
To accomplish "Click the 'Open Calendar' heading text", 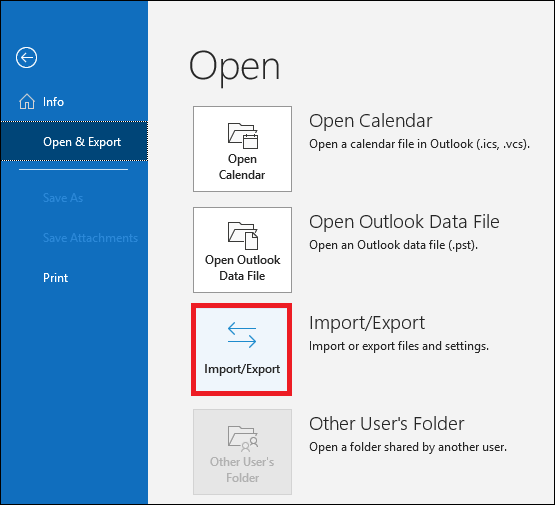I will 371,121.
